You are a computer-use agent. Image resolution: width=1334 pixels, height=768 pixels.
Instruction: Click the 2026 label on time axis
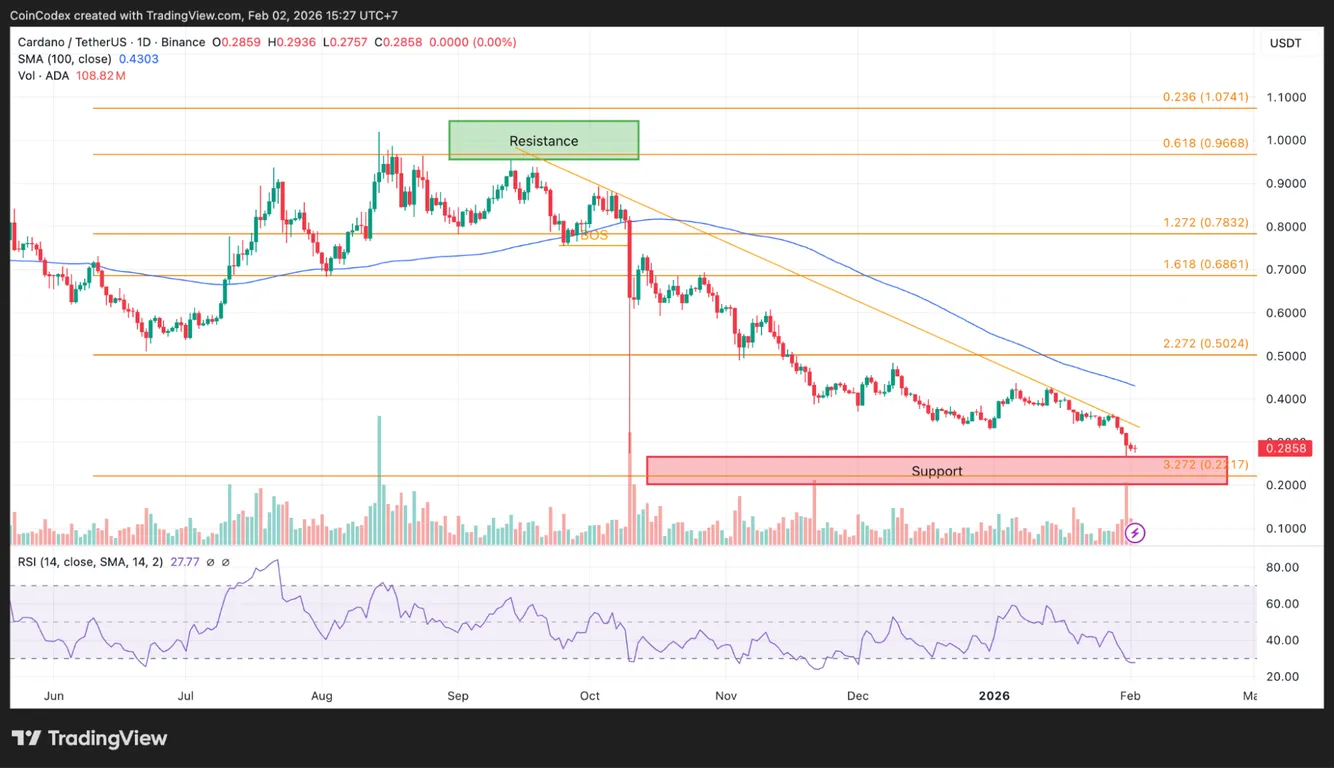tap(993, 695)
